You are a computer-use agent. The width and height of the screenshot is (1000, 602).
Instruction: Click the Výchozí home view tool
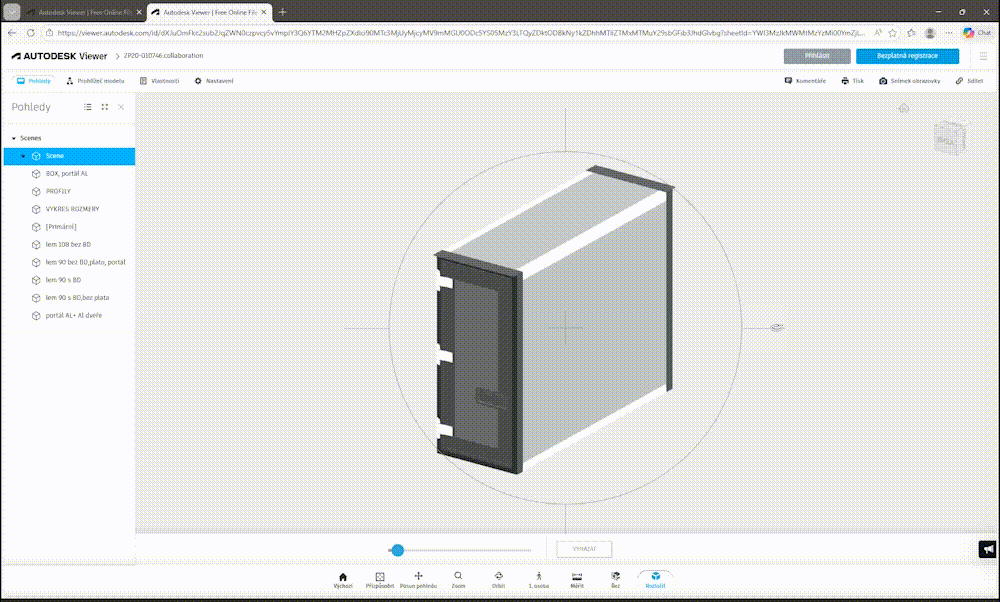343,579
